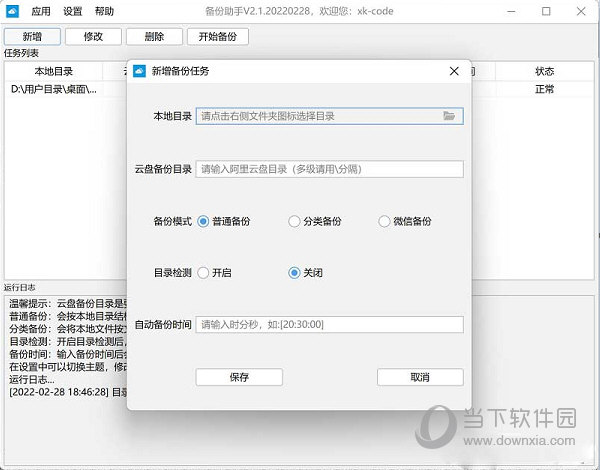Focus the 云盘备份目录 input field
Image resolution: width=600 pixels, height=470 pixels.
(x=329, y=169)
